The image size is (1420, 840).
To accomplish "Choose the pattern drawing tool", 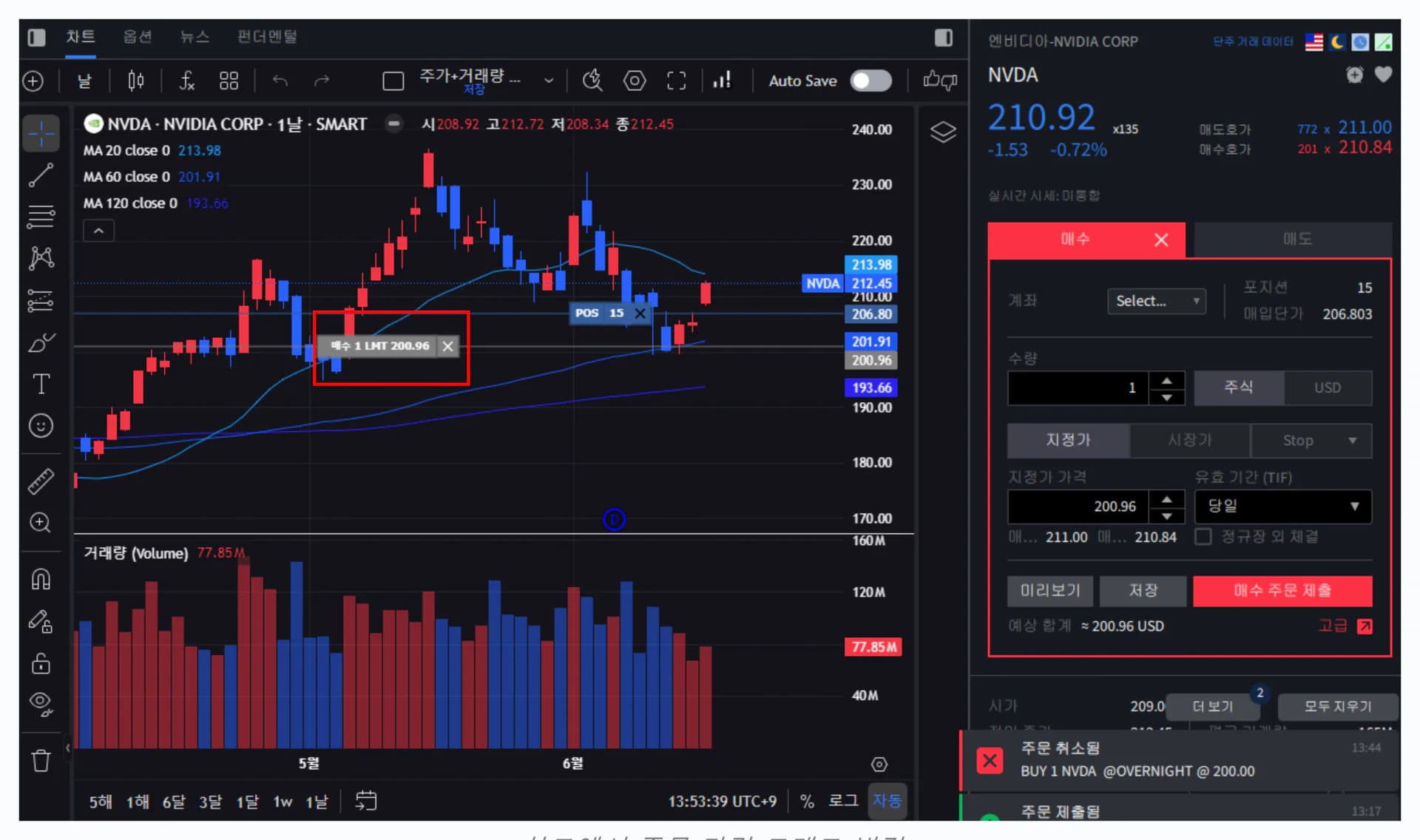I will [41, 258].
